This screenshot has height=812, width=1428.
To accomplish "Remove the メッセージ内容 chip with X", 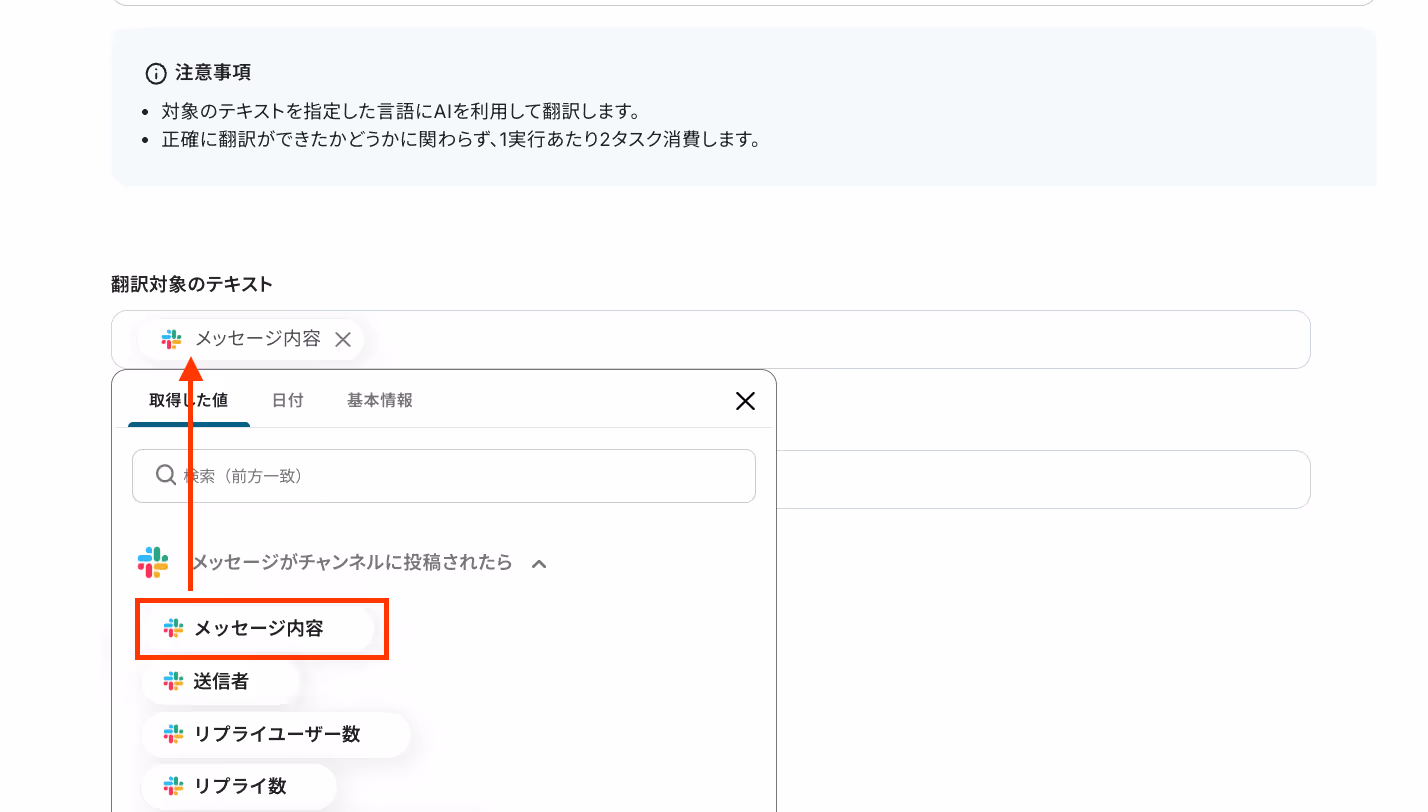I will pos(343,339).
